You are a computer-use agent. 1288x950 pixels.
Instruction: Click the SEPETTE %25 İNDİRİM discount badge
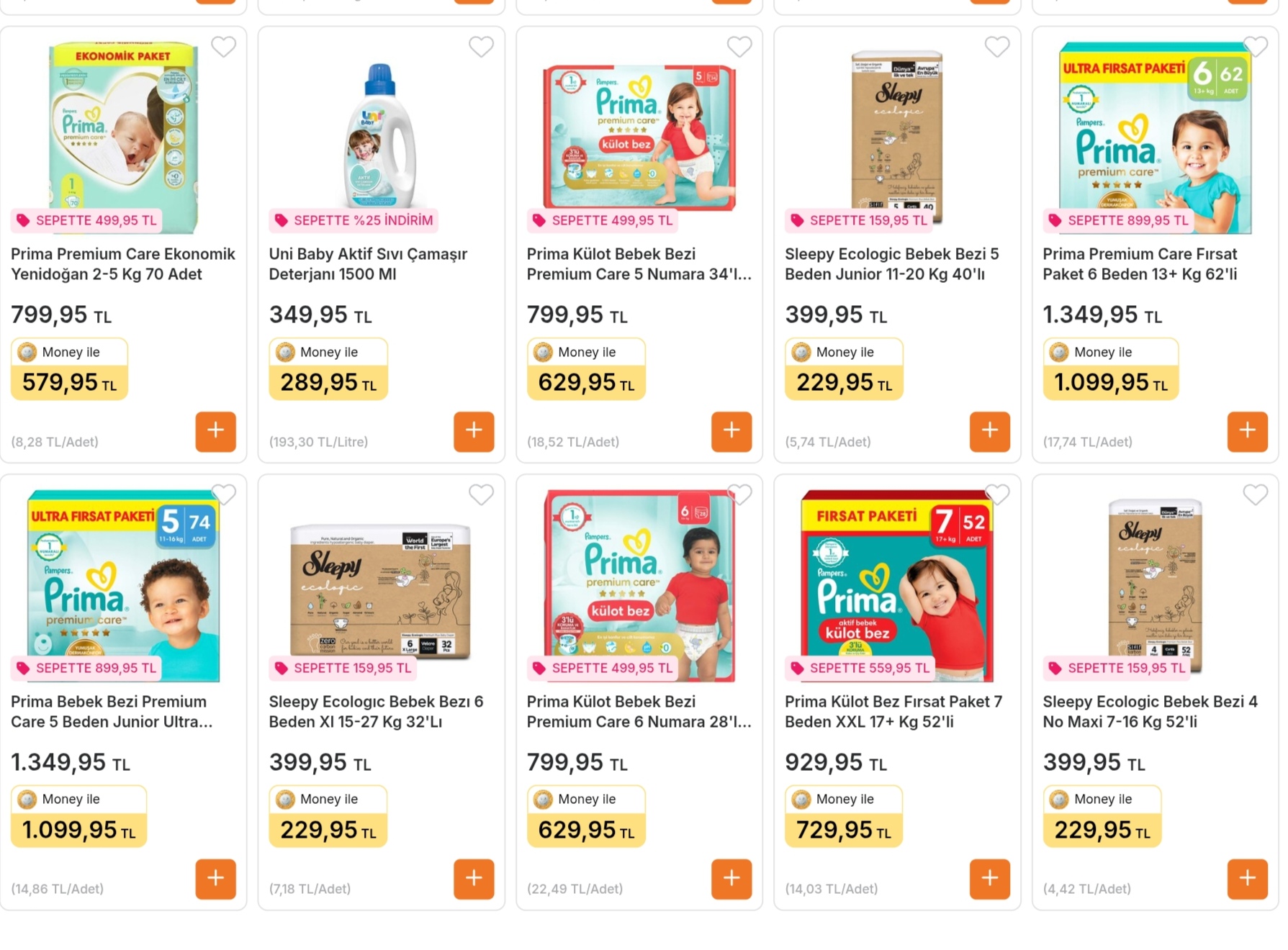[353, 220]
